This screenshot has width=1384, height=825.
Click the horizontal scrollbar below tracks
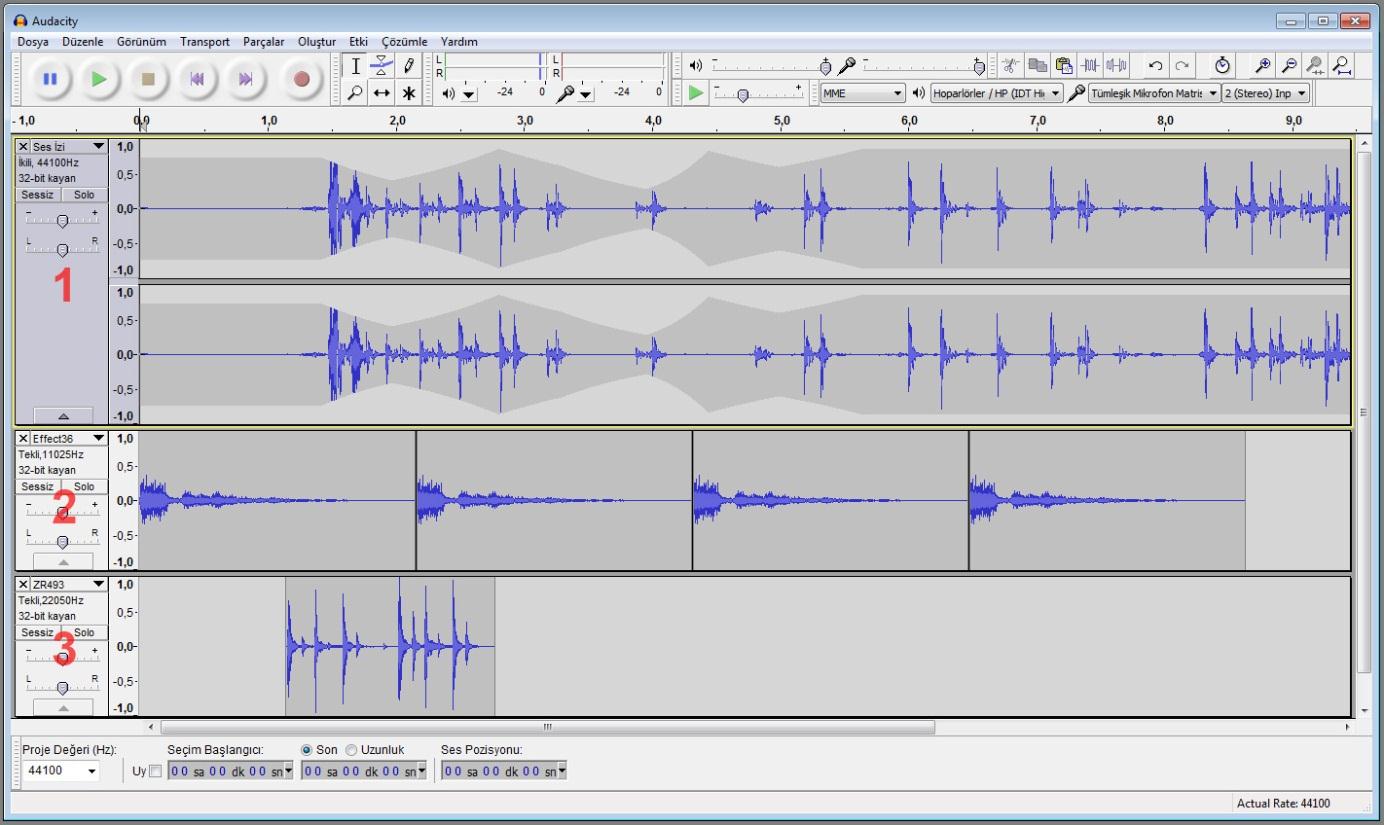coord(548,727)
